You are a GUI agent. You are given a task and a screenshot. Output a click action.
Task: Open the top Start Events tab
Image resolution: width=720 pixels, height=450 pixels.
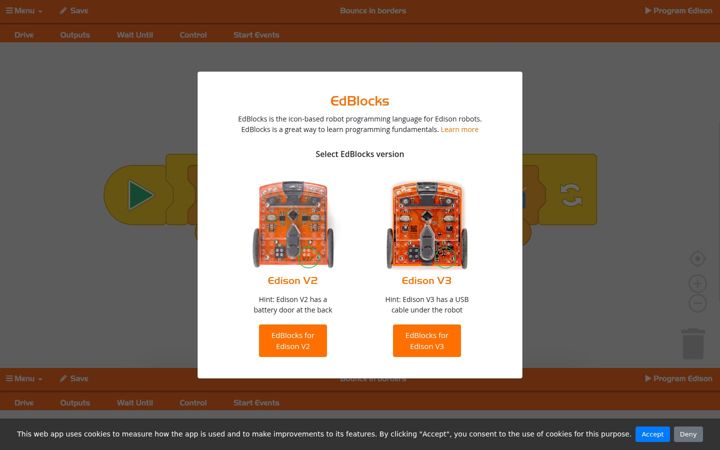[x=256, y=35]
